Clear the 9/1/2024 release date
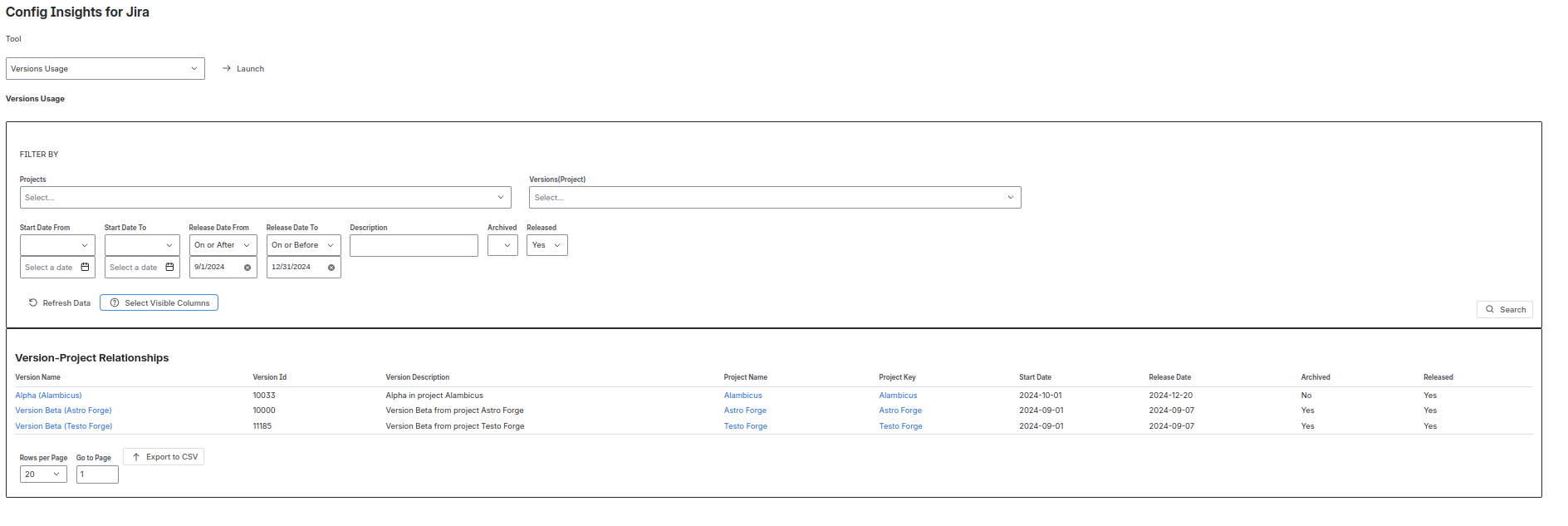This screenshot has height=526, width=1568. (x=247, y=268)
